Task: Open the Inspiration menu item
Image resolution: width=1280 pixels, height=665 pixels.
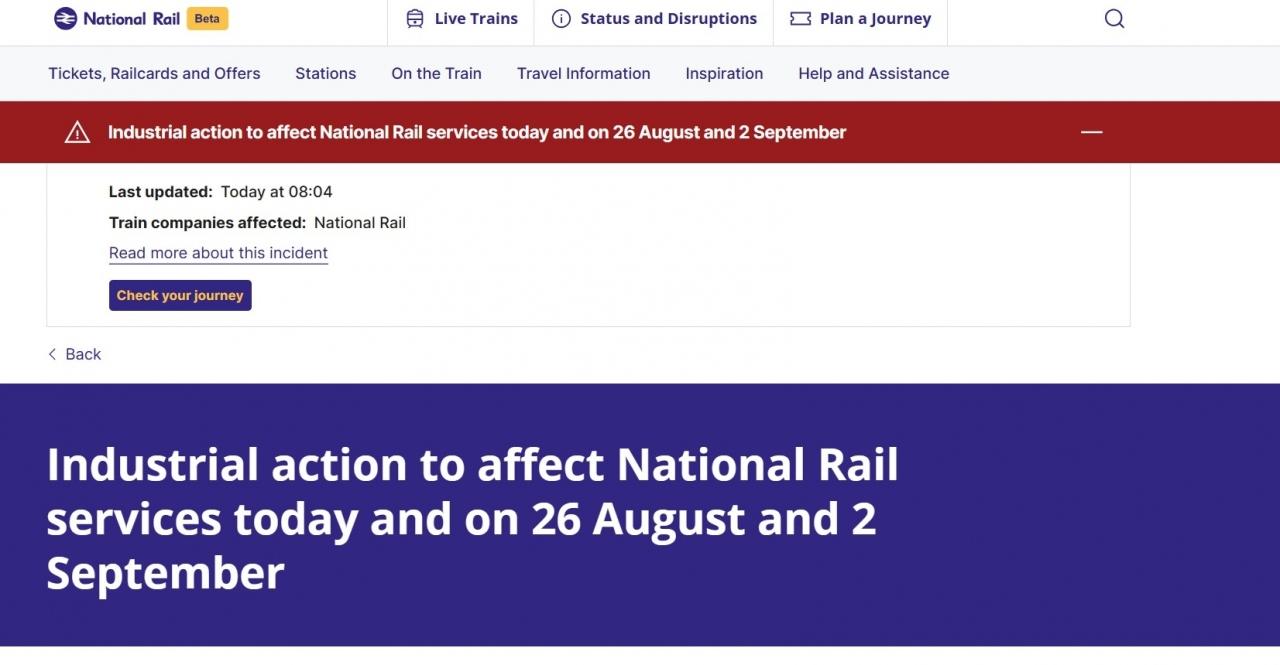Action: (x=724, y=73)
